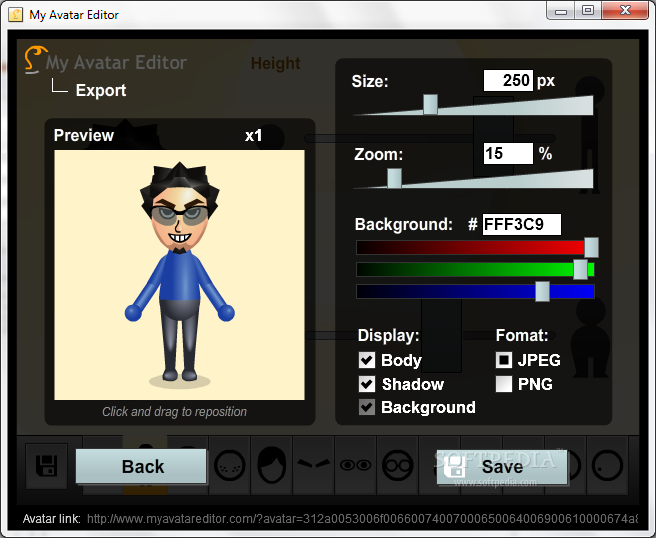The width and height of the screenshot is (656, 538).
Task: Select the mole category circle icon
Action: click(x=607, y=465)
